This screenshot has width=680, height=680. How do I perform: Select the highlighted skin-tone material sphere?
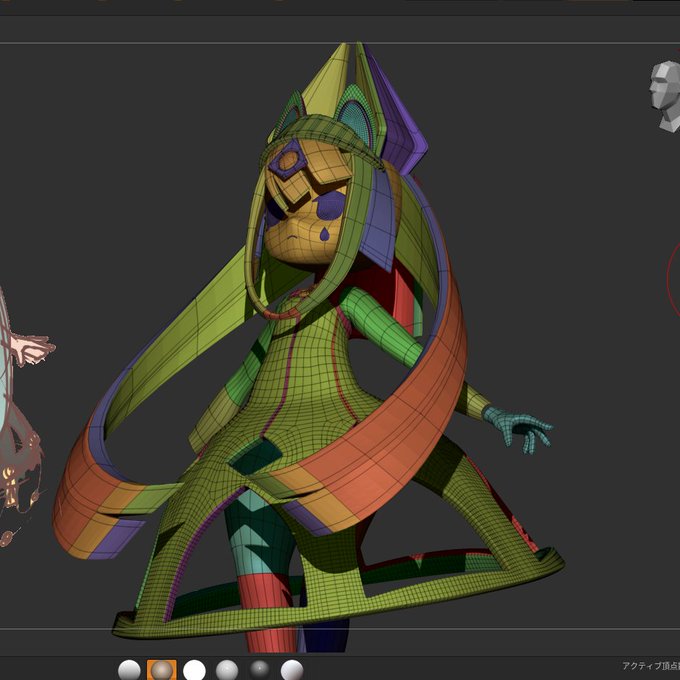click(x=162, y=670)
